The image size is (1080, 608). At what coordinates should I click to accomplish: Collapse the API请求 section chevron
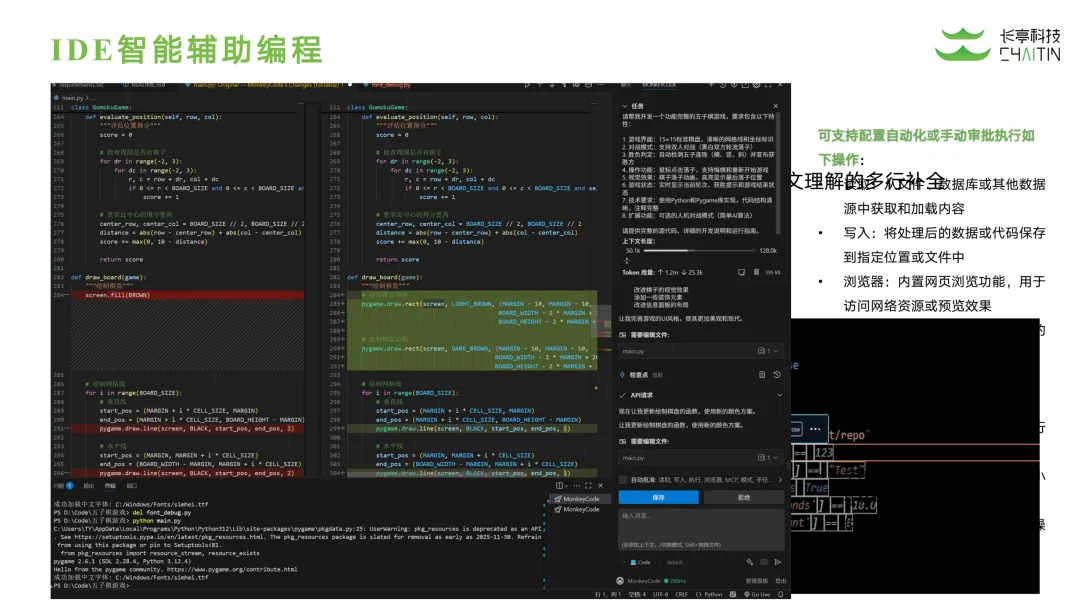tap(780, 395)
